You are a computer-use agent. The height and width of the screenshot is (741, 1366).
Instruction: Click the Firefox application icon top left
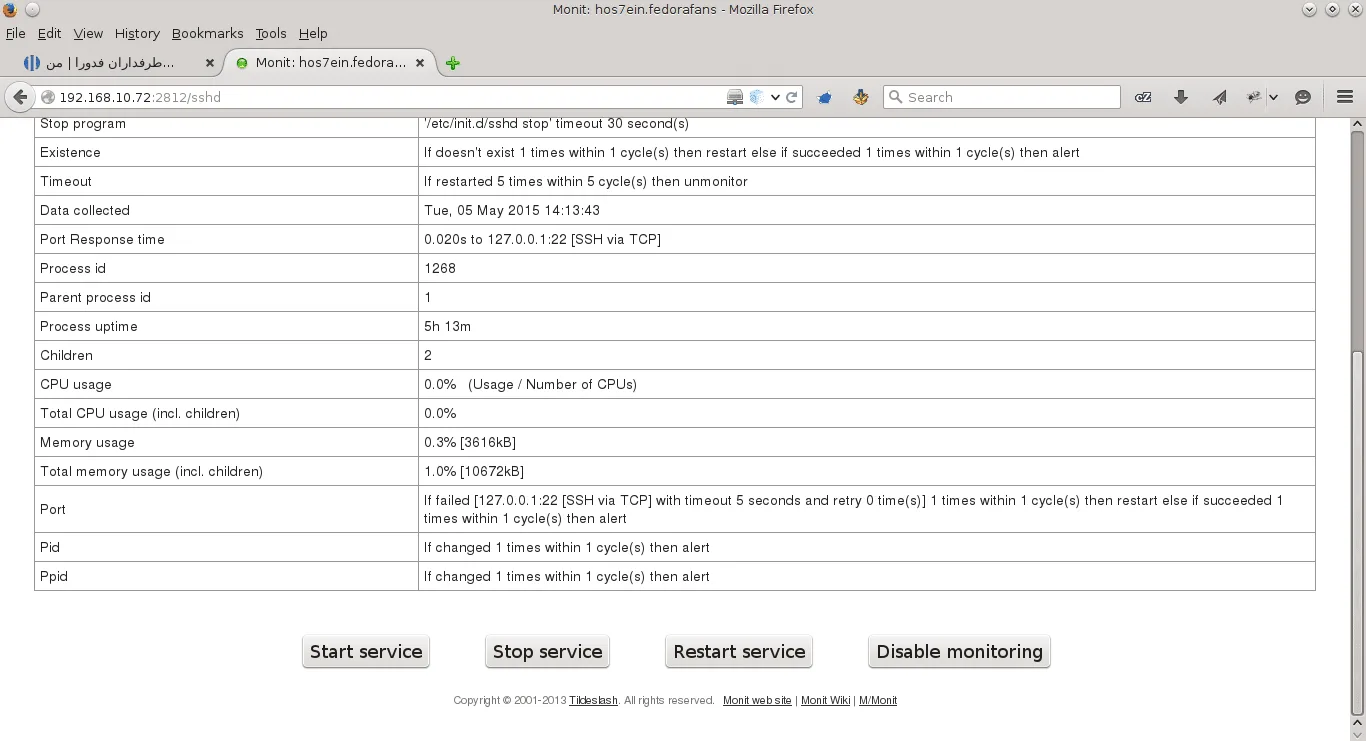[10, 9]
